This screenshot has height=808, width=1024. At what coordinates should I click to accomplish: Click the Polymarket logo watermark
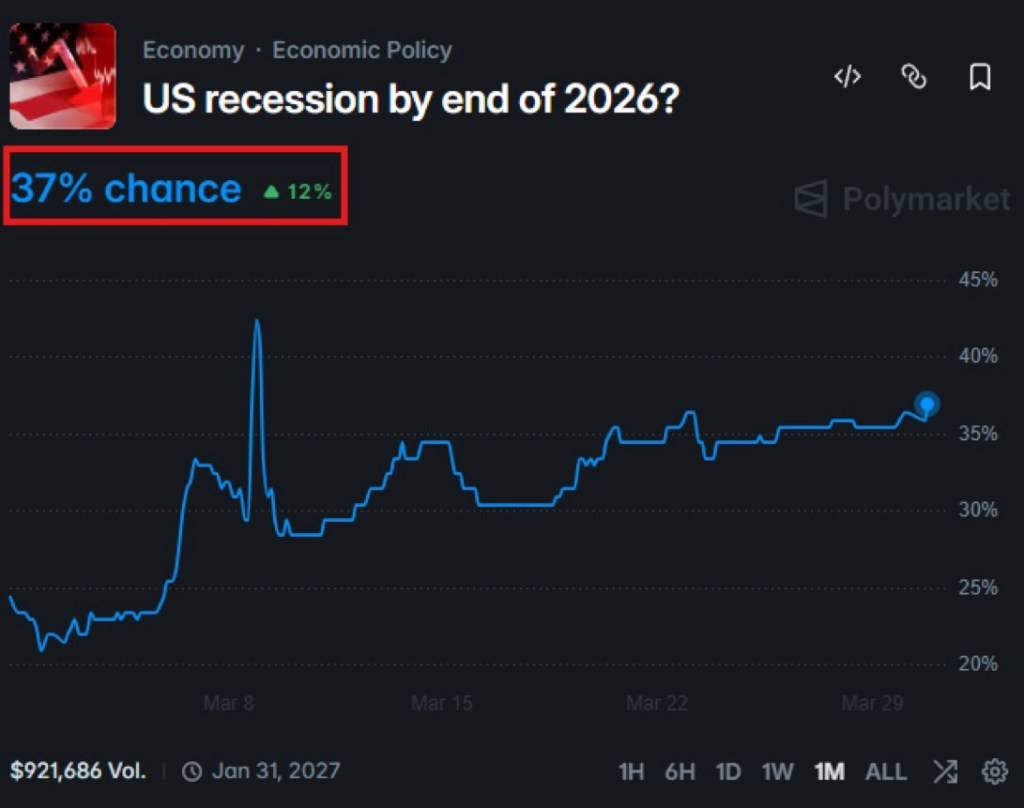902,199
